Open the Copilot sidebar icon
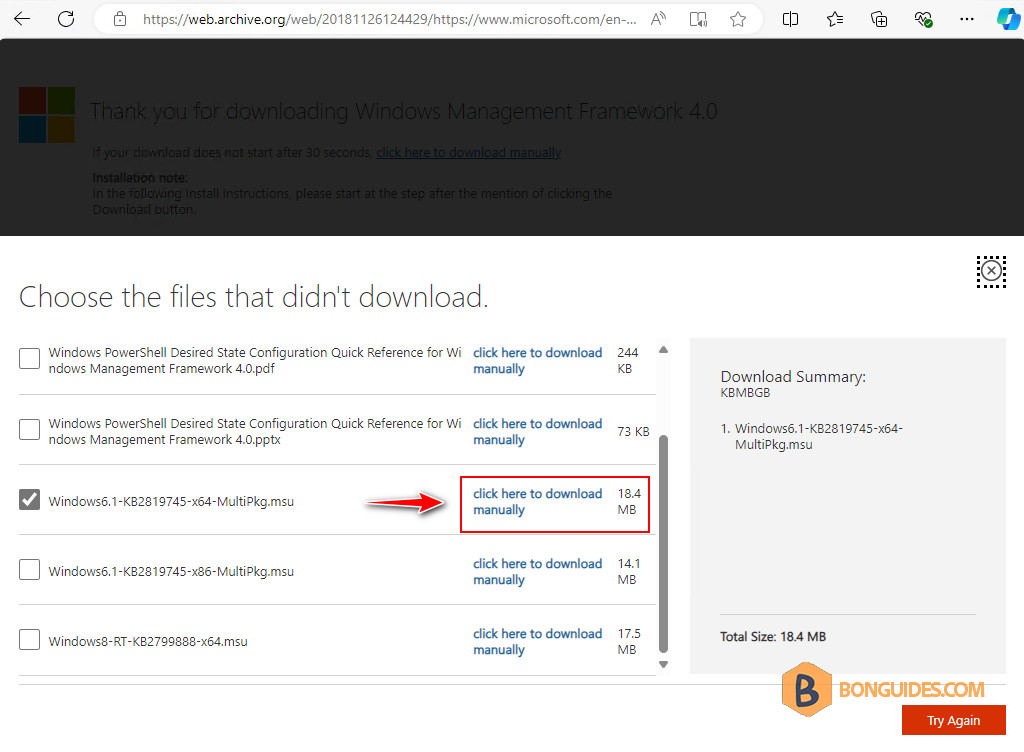 point(1009,19)
